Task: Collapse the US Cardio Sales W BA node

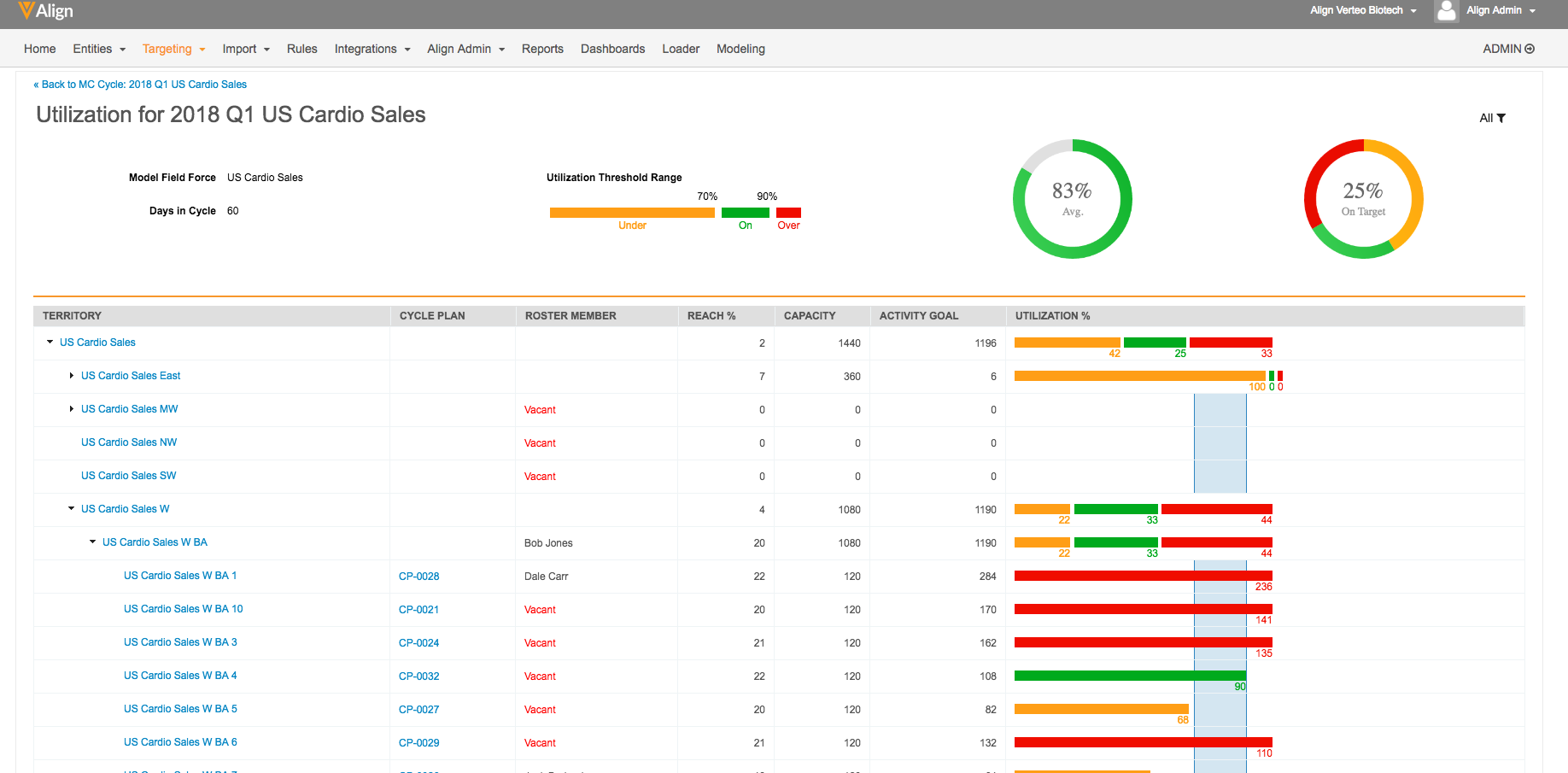Action: [x=92, y=542]
